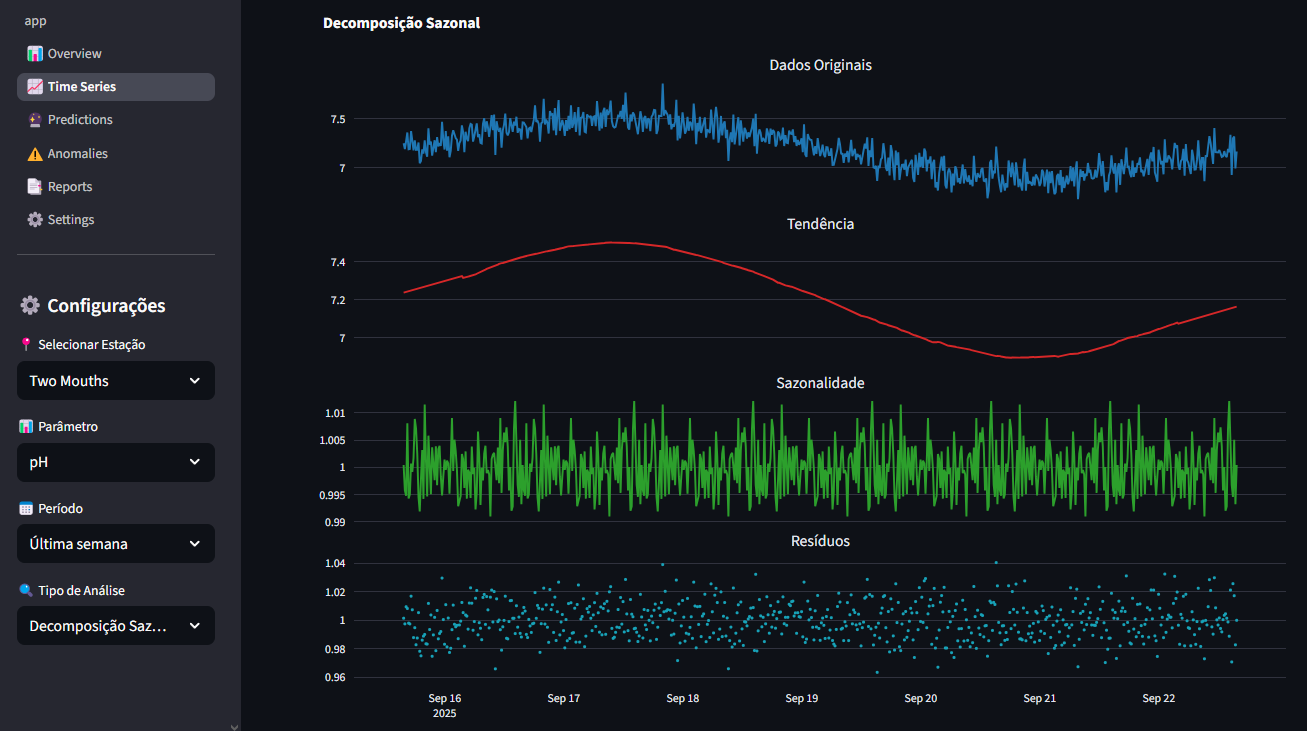Open the pH parameter dropdown

coord(116,463)
